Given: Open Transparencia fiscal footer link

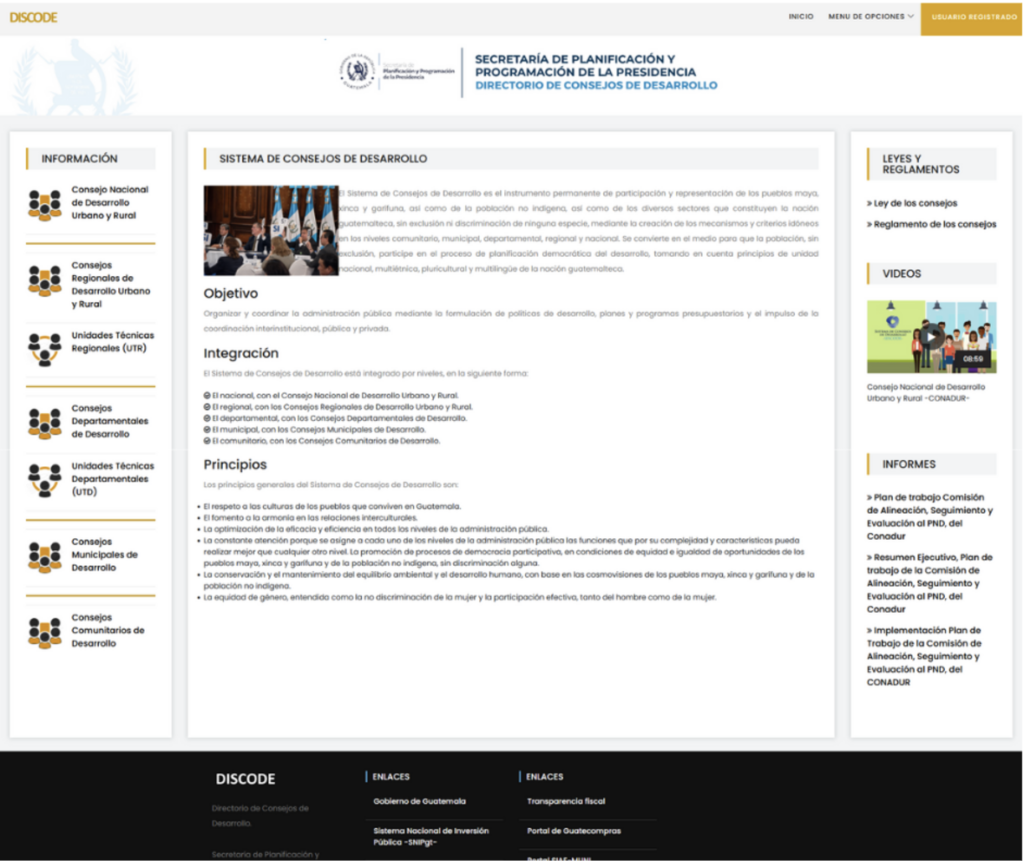Looking at the screenshot, I should tap(566, 802).
